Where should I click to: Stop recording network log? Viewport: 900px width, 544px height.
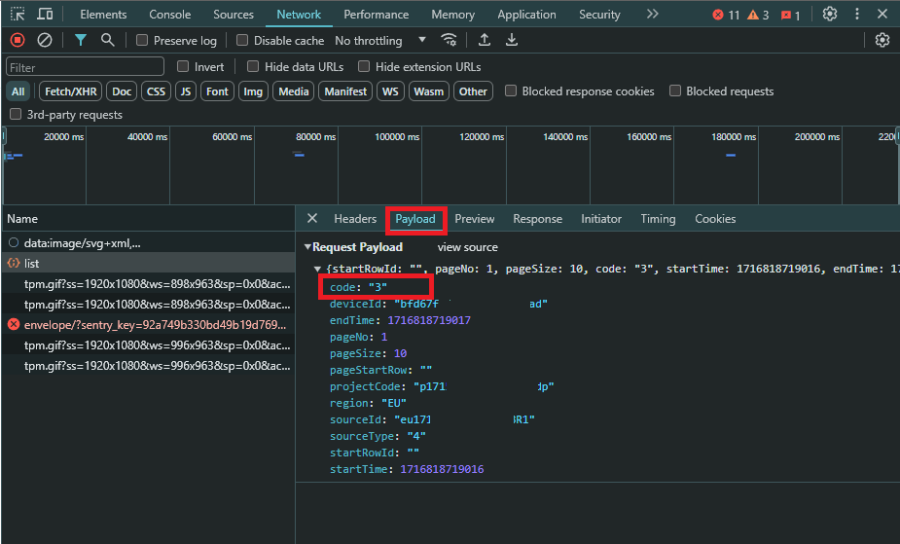[18, 40]
